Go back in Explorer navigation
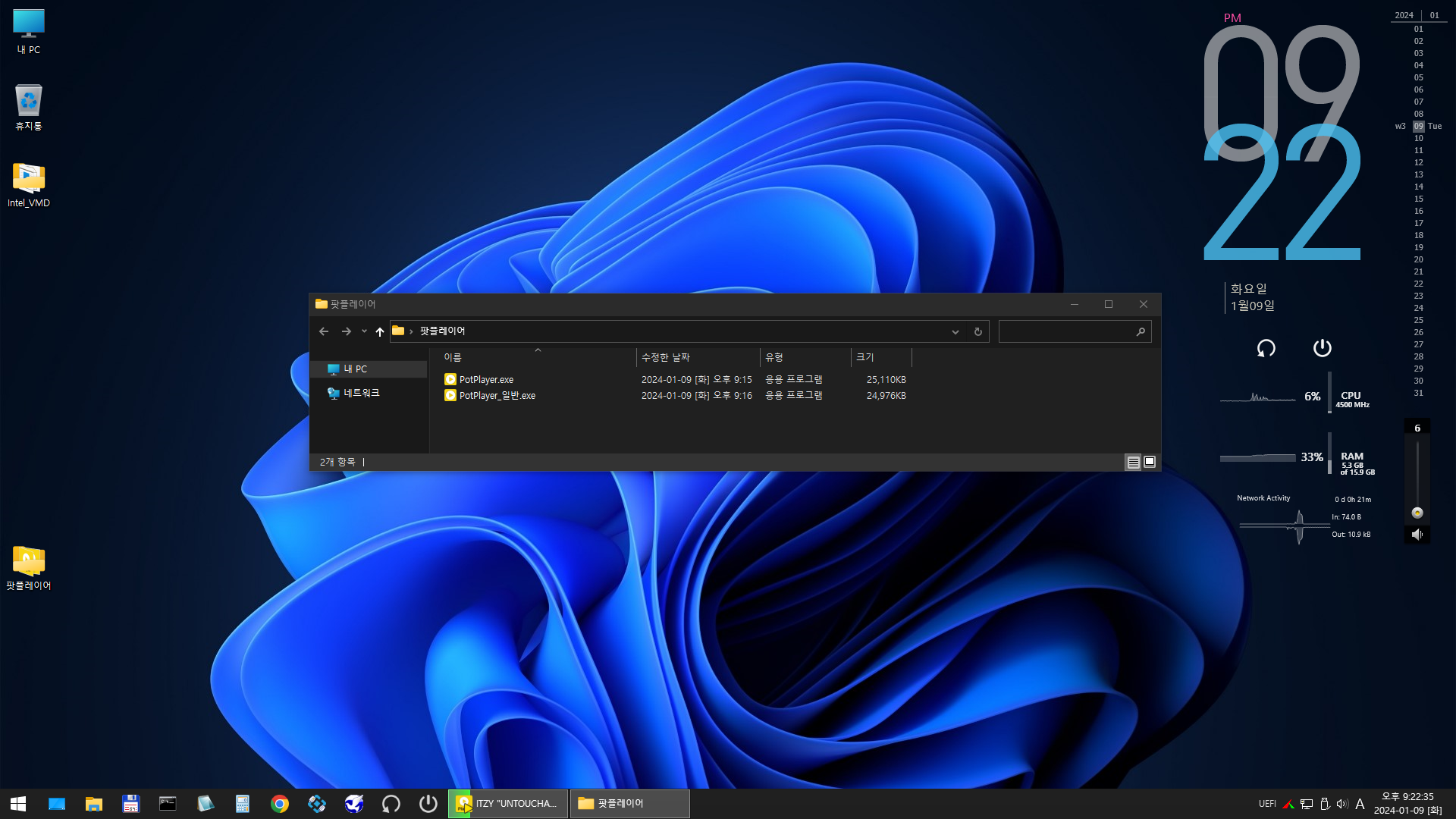 point(324,331)
